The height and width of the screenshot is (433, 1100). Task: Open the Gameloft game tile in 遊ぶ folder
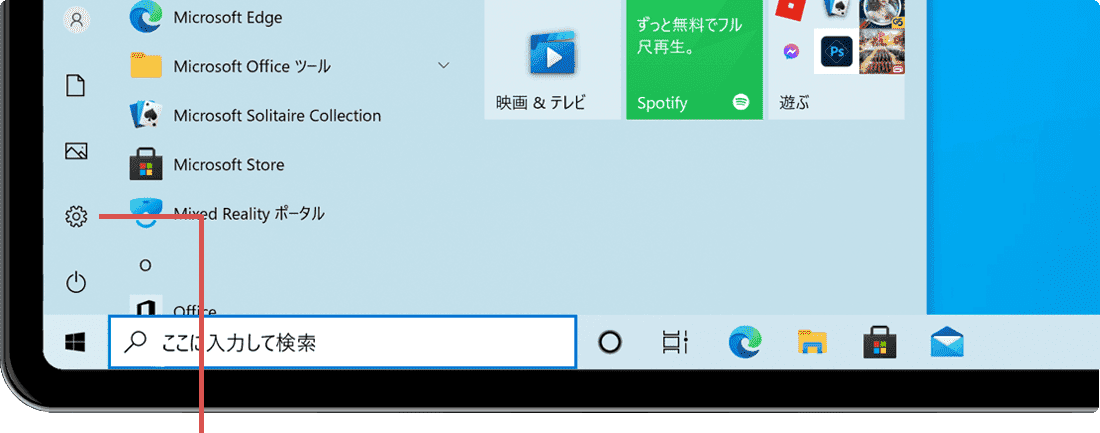[x=882, y=51]
